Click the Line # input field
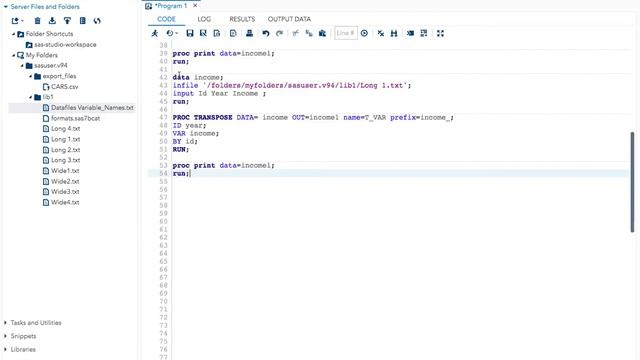 (346, 33)
